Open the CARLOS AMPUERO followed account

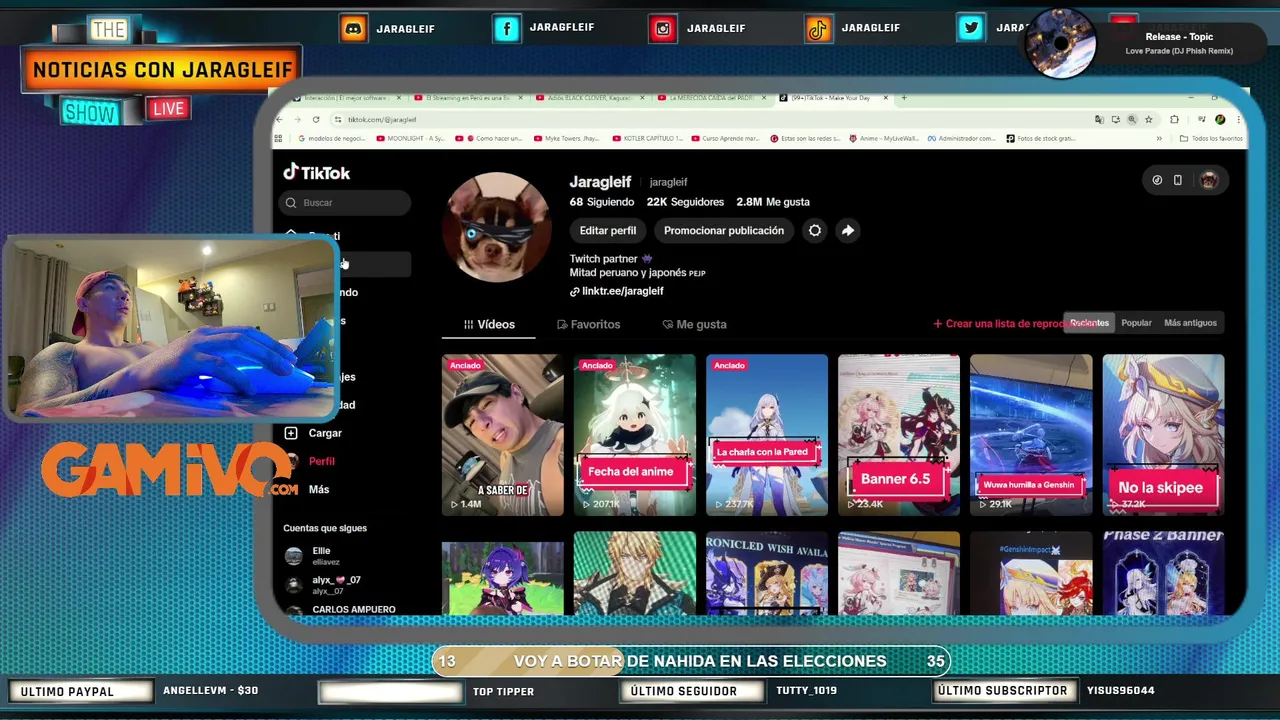click(340, 609)
